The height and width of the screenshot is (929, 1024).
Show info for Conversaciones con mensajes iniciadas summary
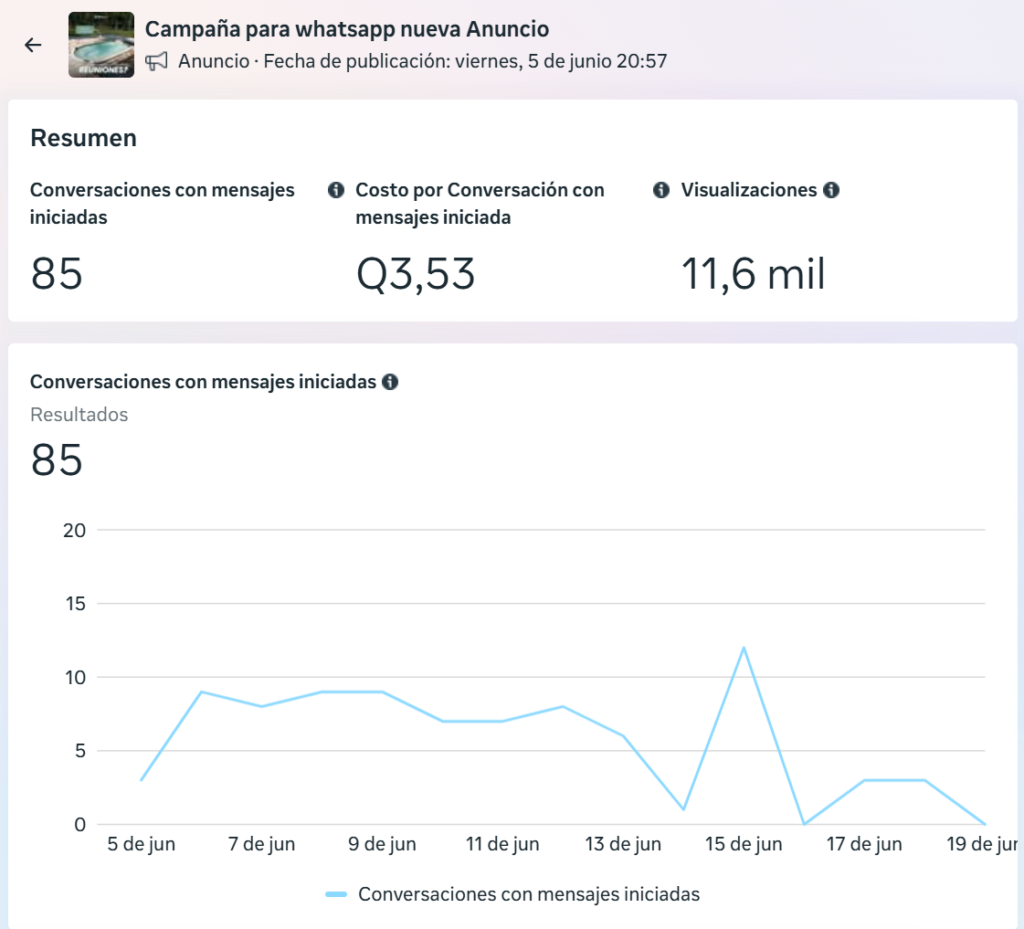coord(336,190)
